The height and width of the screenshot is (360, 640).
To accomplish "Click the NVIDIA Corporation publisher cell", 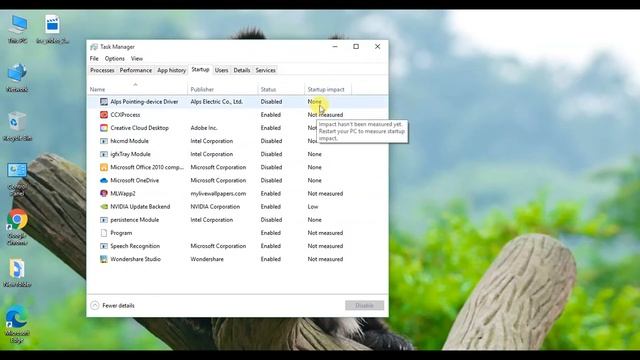I will point(215,207).
